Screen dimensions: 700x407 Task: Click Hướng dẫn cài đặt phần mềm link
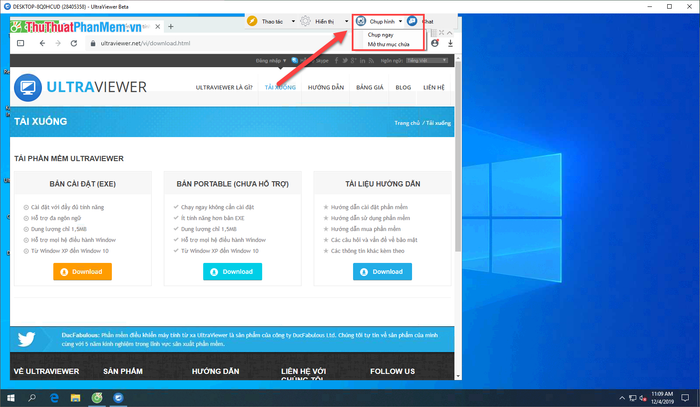[369, 207]
